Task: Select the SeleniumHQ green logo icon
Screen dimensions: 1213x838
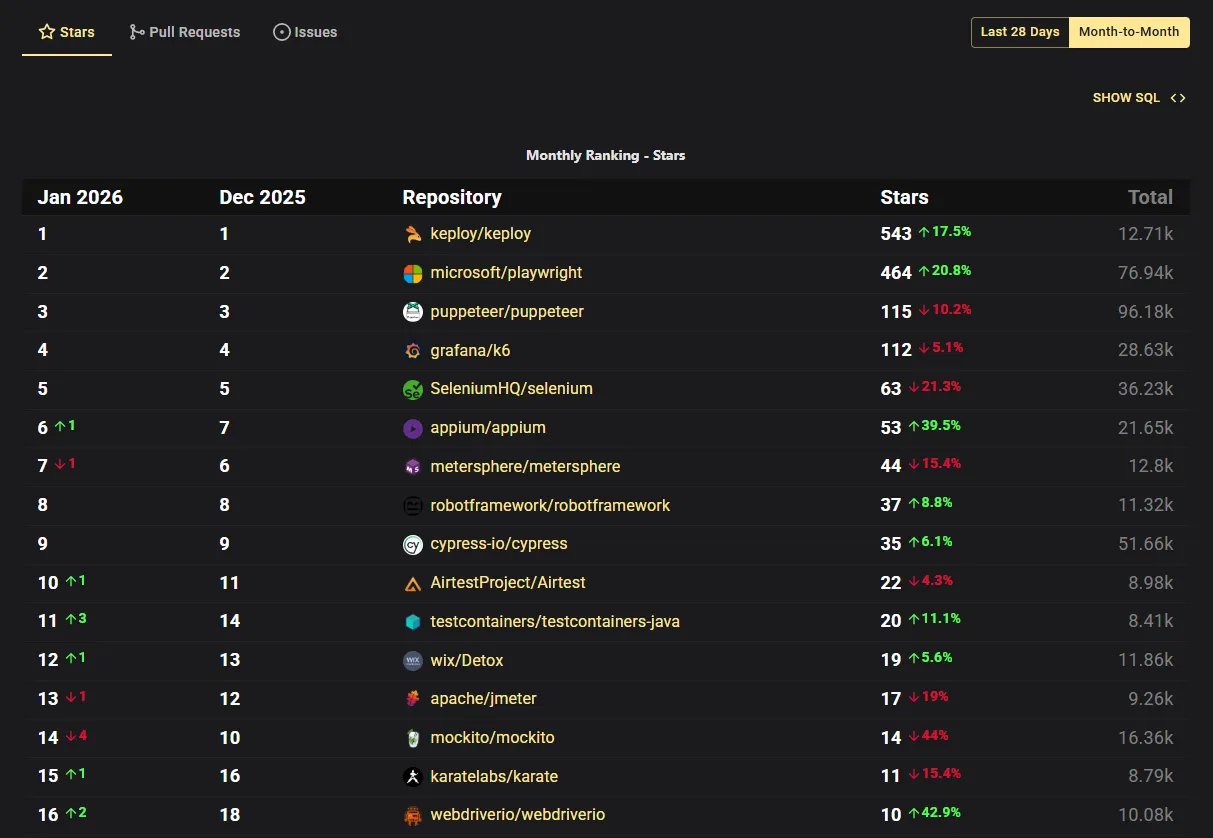Action: click(413, 389)
